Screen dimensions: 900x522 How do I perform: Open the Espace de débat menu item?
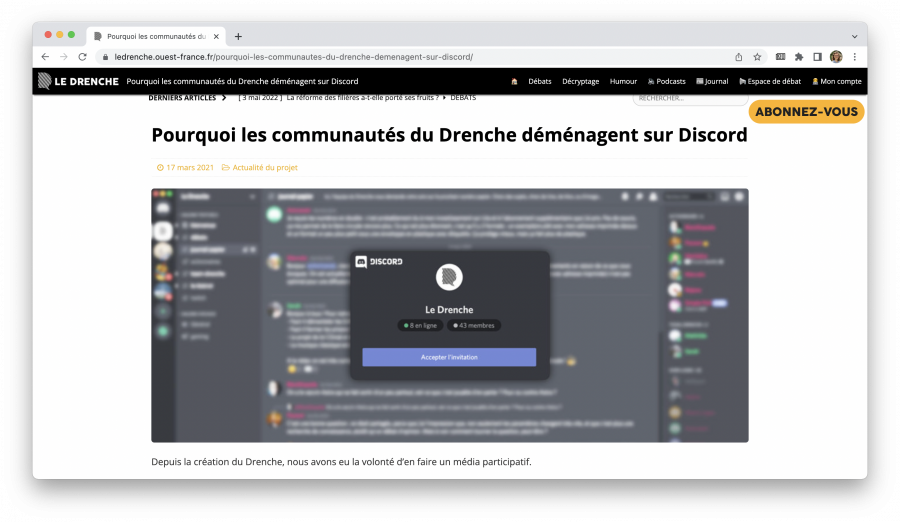click(x=770, y=82)
